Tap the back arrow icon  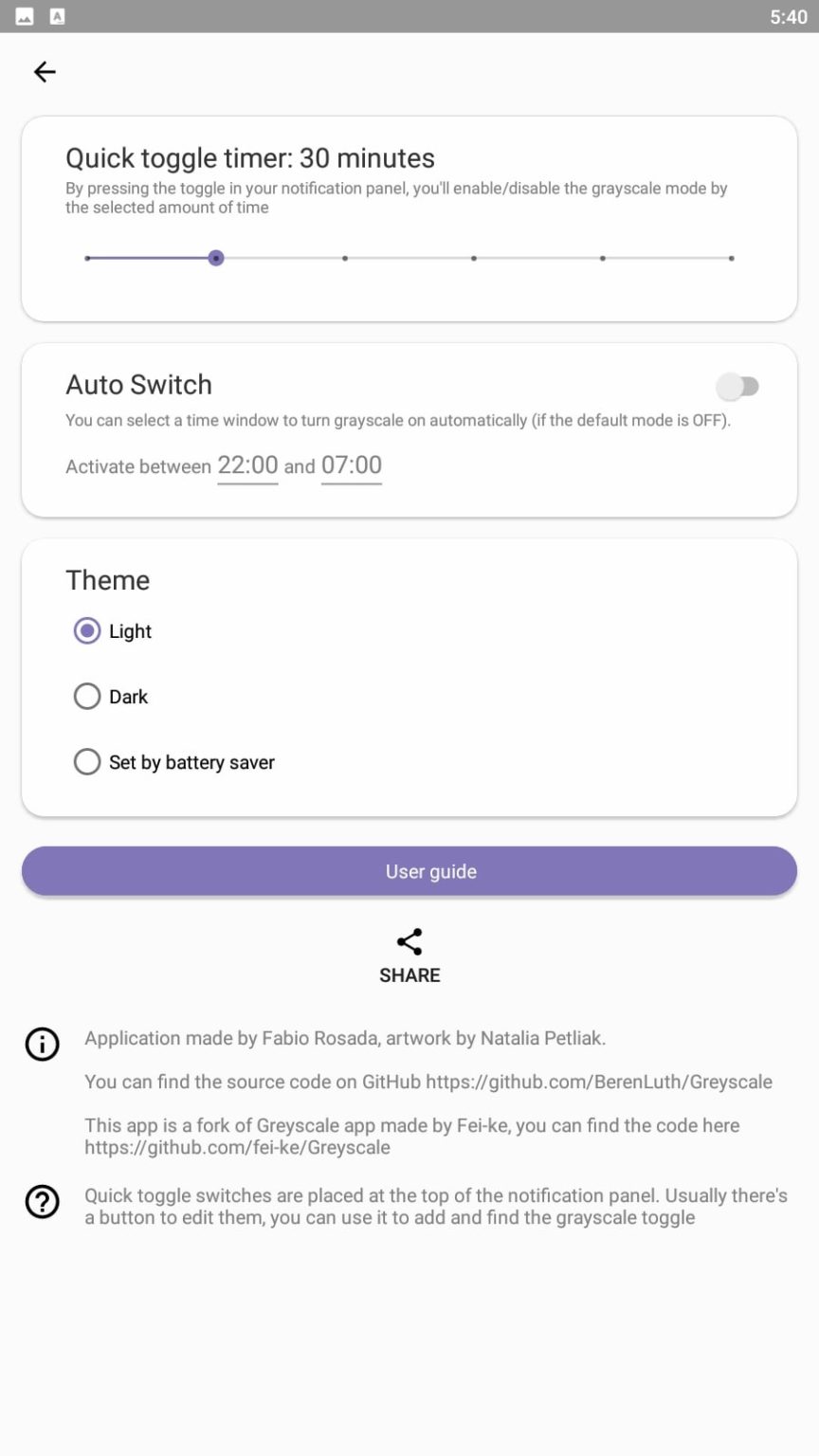coord(45,72)
